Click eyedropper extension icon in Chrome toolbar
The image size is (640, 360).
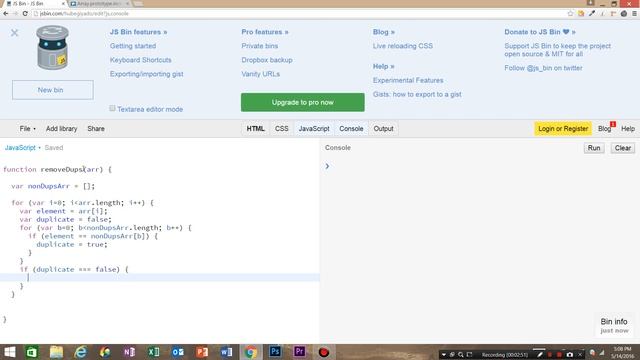click(592, 13)
